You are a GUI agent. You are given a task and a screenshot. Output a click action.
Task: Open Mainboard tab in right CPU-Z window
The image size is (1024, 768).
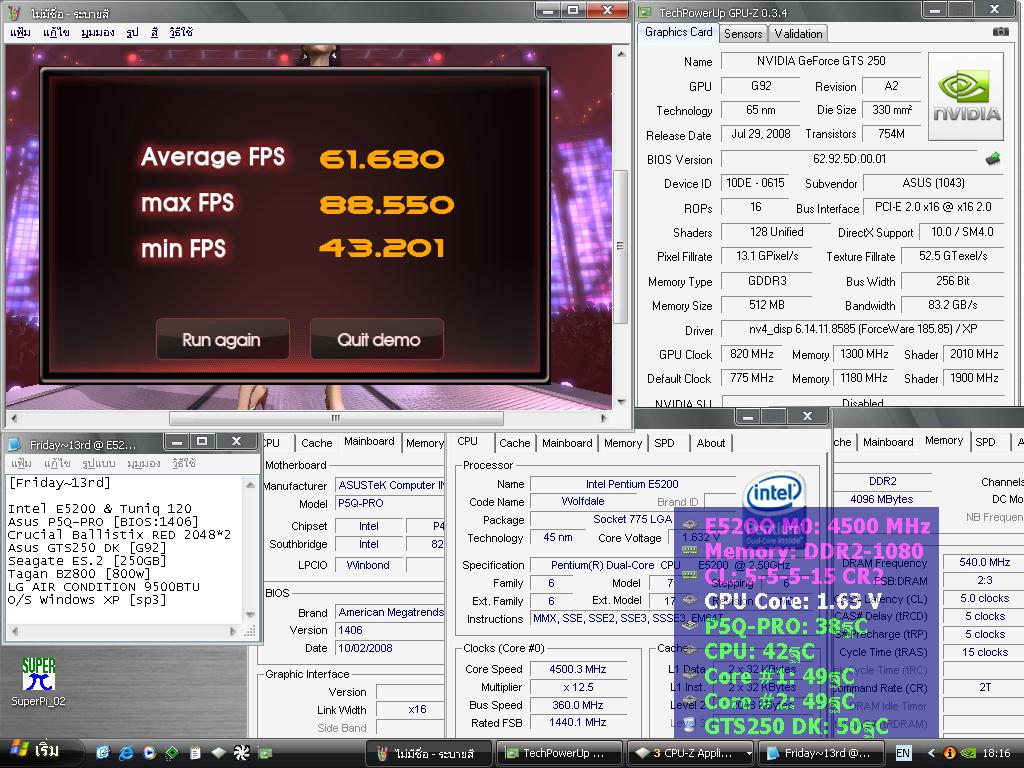coord(888,442)
